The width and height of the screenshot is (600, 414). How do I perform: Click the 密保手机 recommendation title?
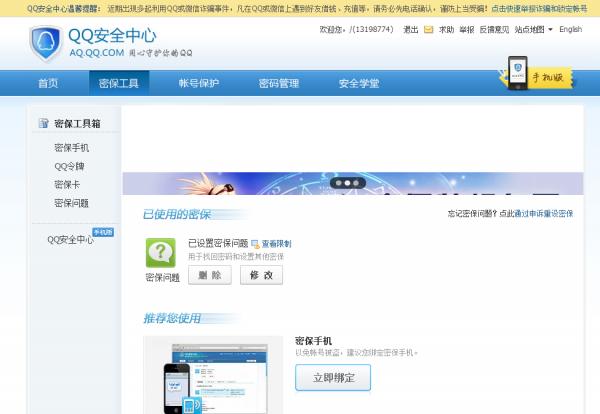pos(313,341)
